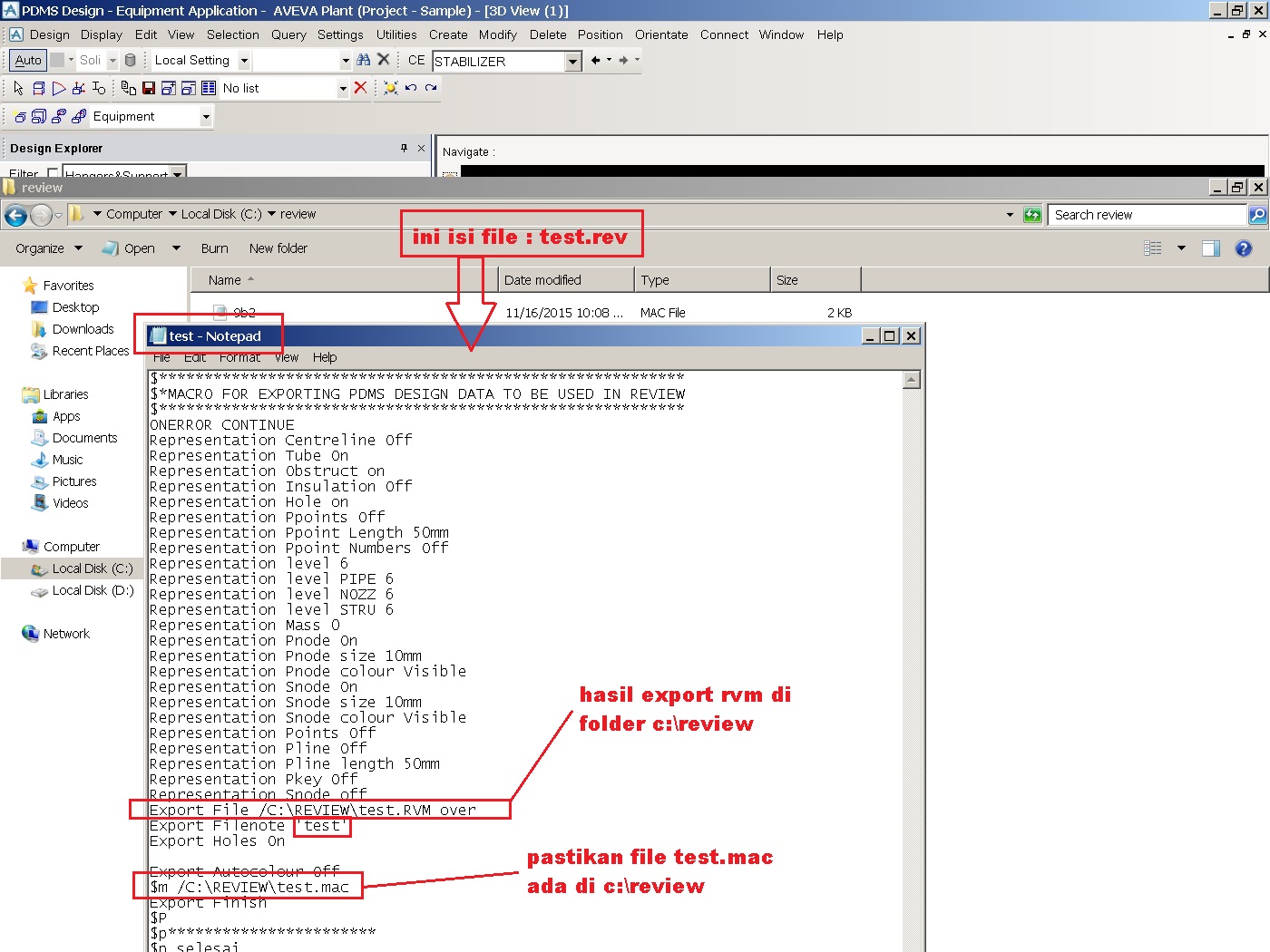Click the cylinder icon next to Soli dropdown
1270x952 pixels.
[x=131, y=60]
